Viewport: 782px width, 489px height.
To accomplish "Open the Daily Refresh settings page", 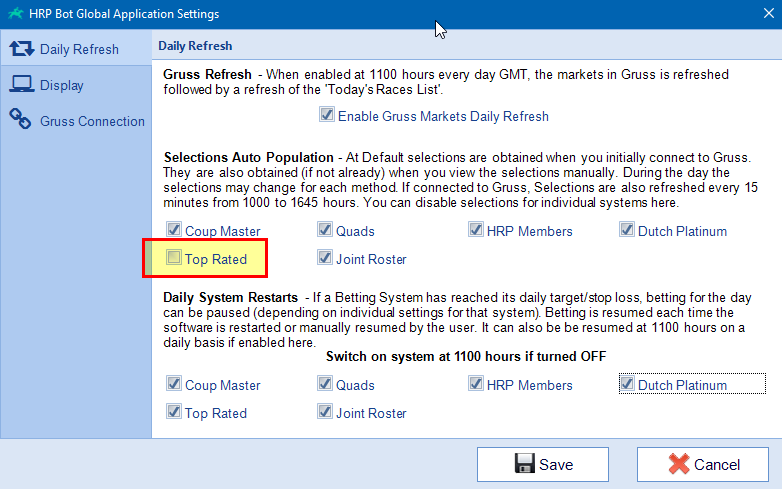I will [x=76, y=49].
